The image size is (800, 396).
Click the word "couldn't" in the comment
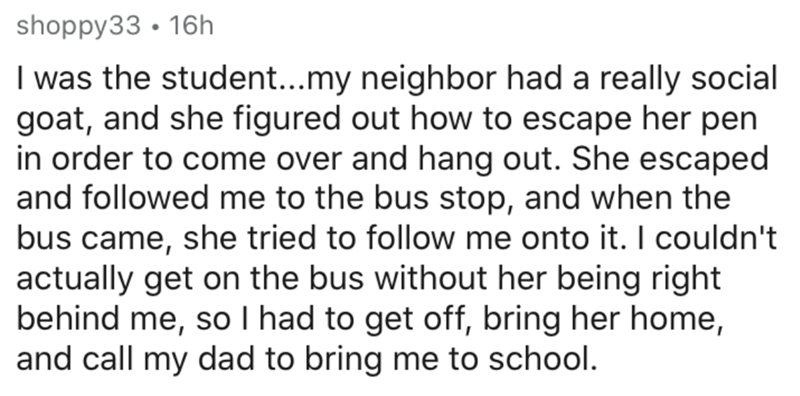(x=716, y=238)
